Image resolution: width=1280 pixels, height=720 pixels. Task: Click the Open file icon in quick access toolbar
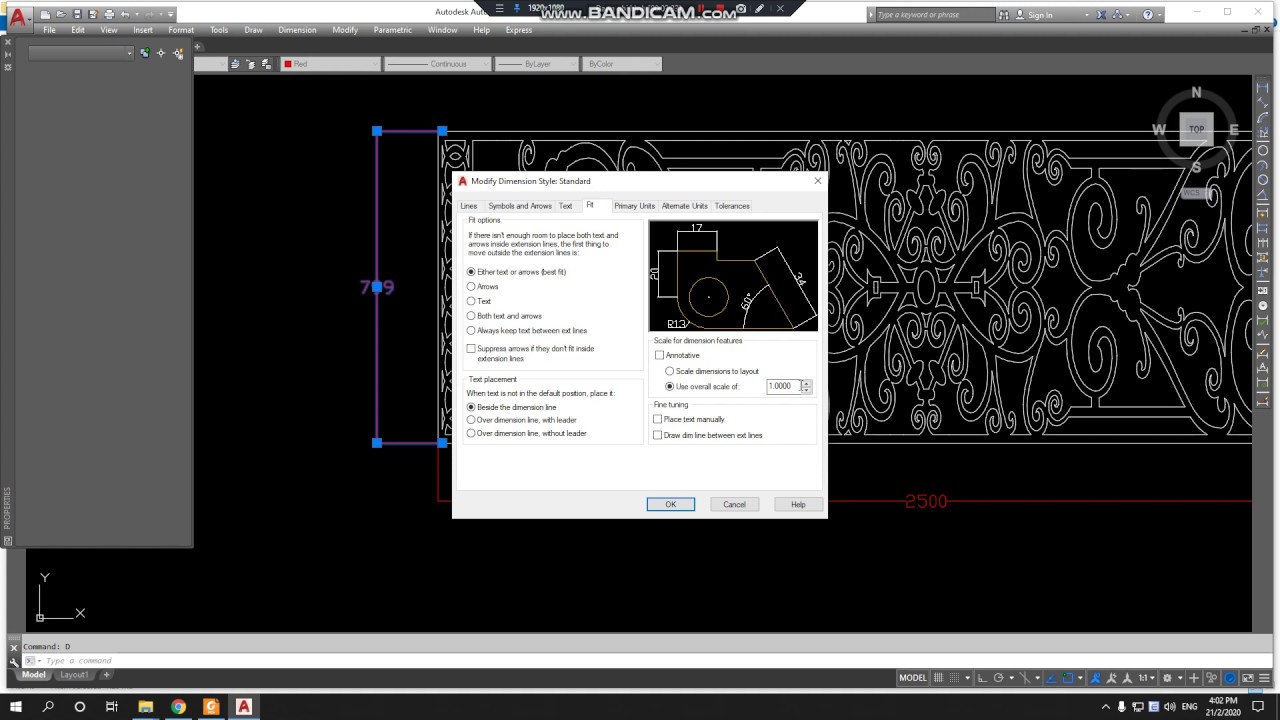pyautogui.click(x=61, y=14)
